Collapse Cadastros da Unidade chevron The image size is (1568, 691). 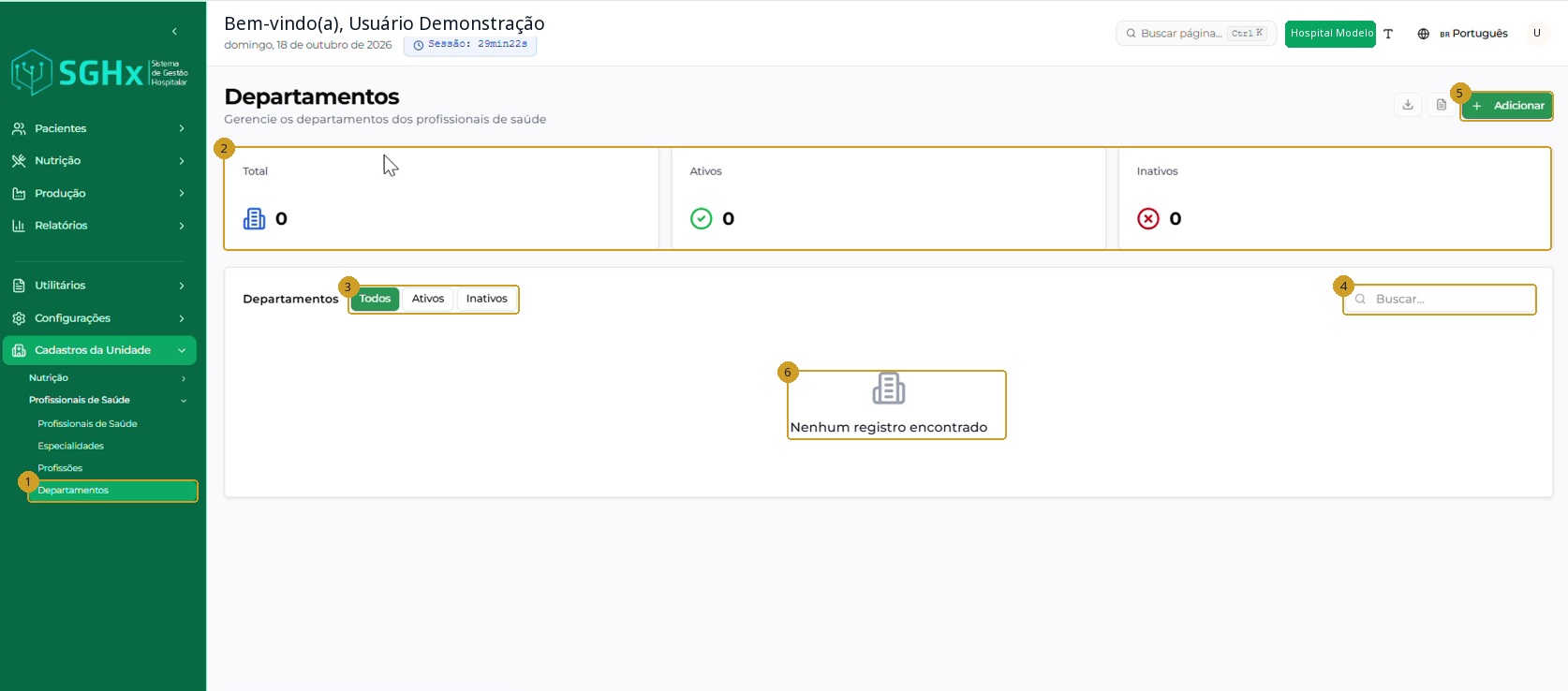[182, 350]
